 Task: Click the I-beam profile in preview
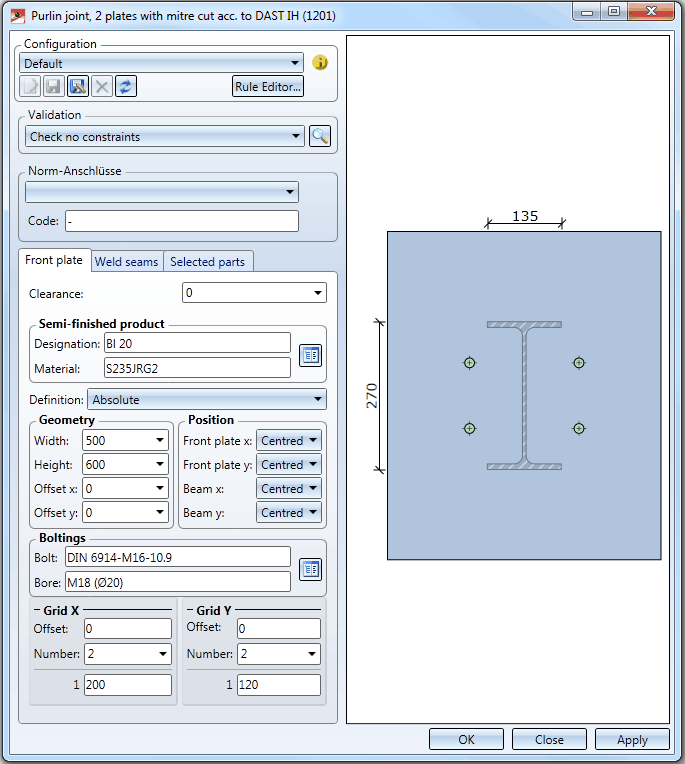coord(524,395)
